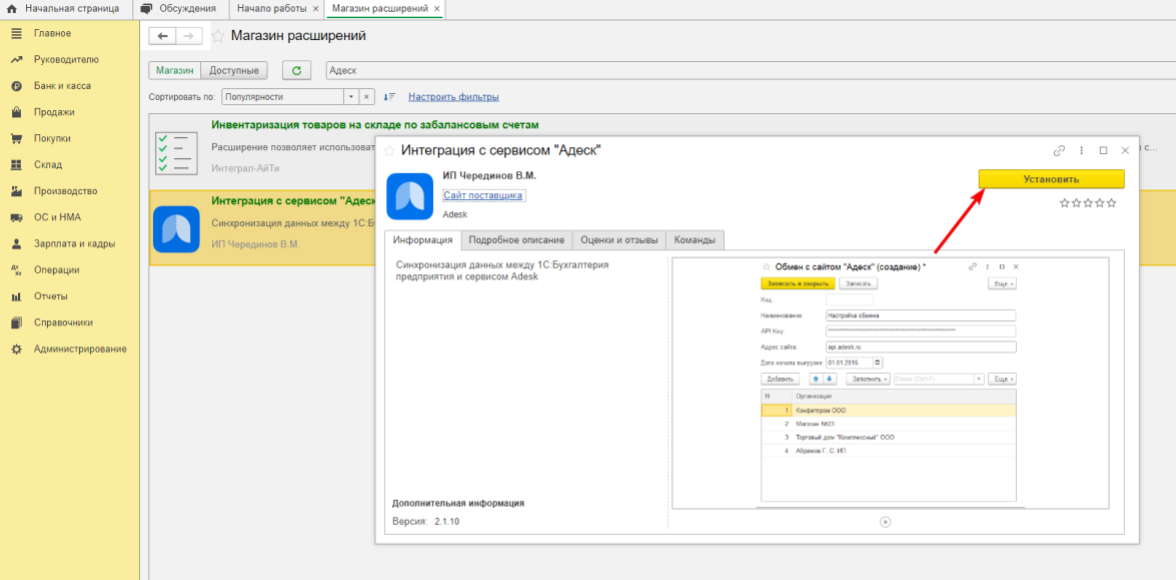This screenshot has width=1176, height=580.
Task: Open ОС и НМА section
Action: pyautogui.click(x=57, y=218)
